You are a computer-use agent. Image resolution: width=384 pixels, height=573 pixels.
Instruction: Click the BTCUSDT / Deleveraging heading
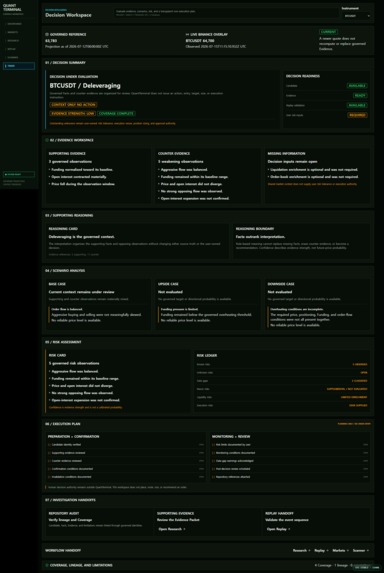point(85,86)
